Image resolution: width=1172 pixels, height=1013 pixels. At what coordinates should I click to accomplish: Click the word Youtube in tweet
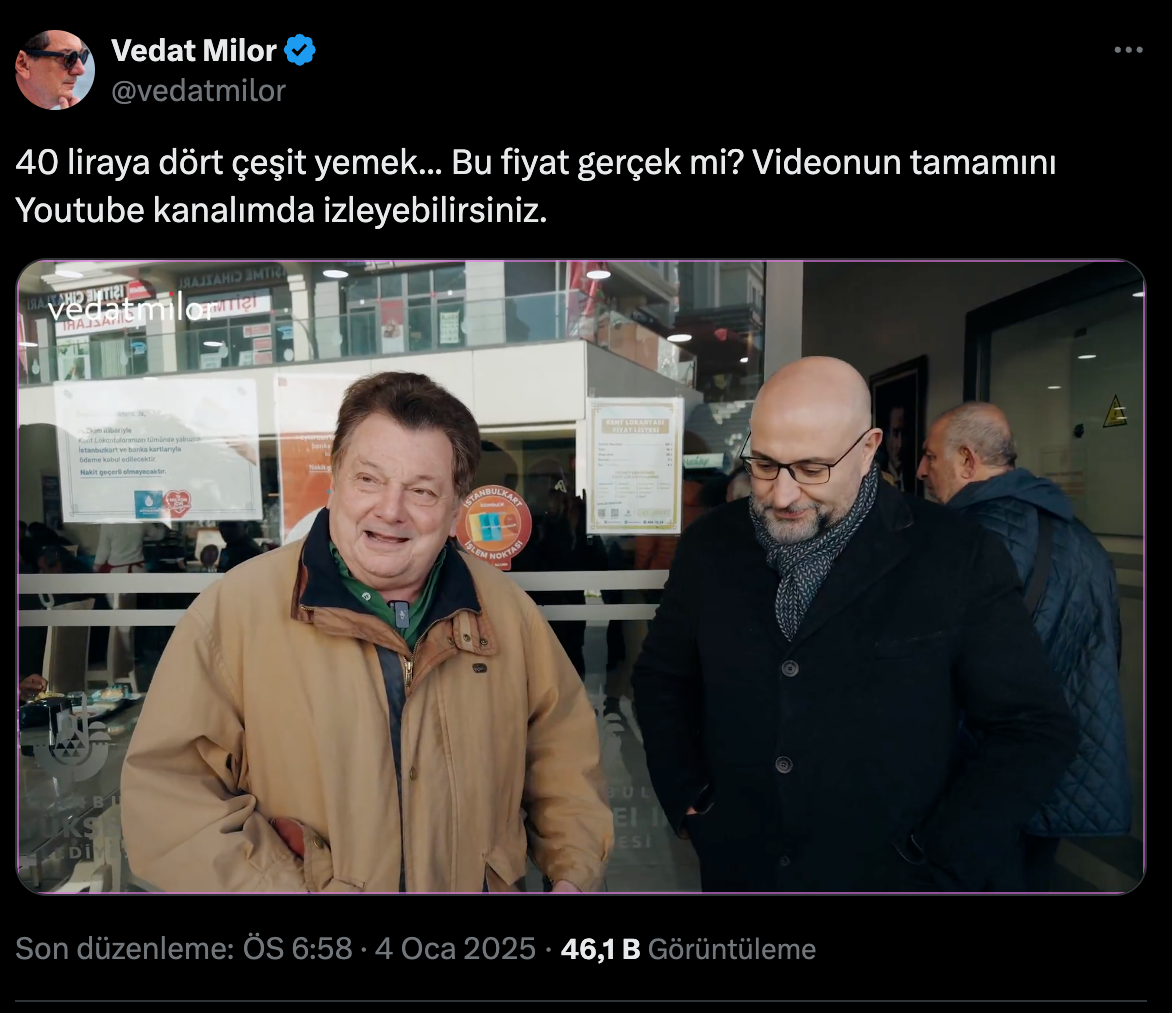coord(80,211)
